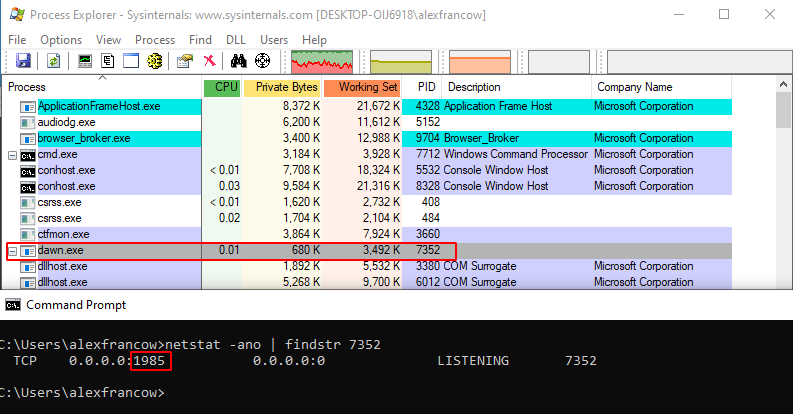Collapse the cmd.exe process tree

pyautogui.click(x=13, y=155)
